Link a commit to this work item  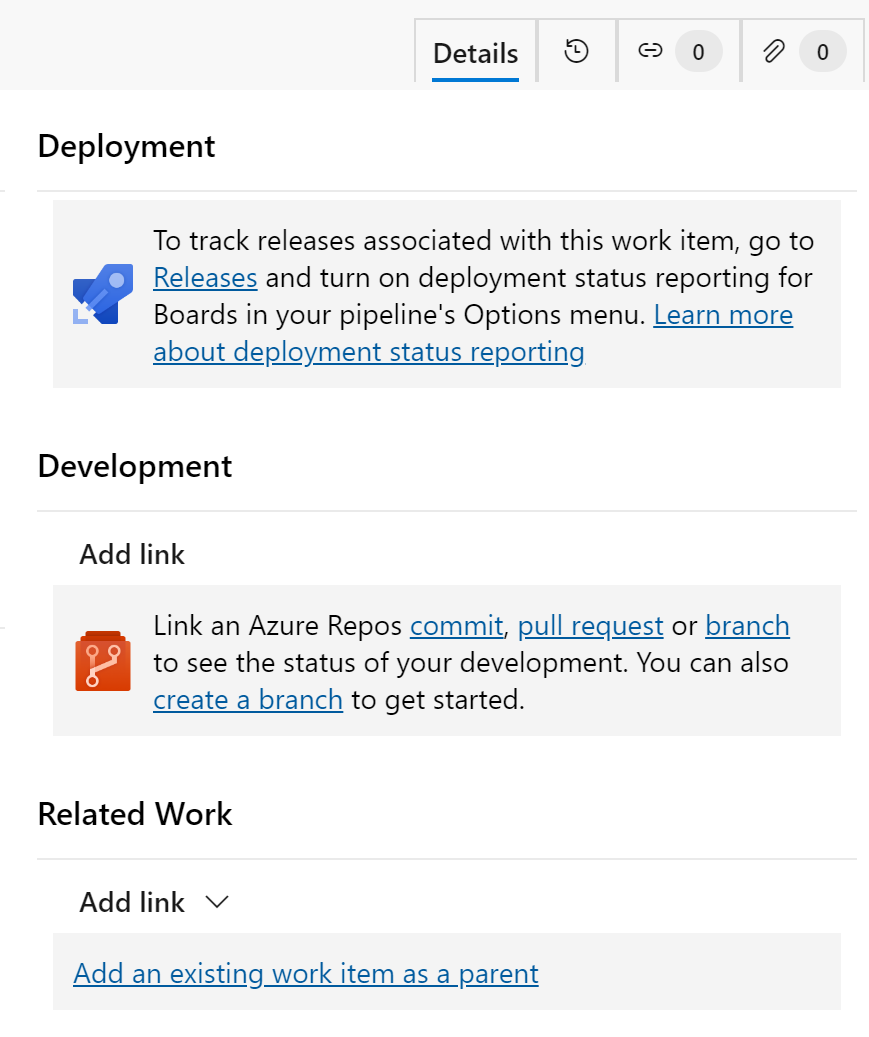[x=456, y=625]
